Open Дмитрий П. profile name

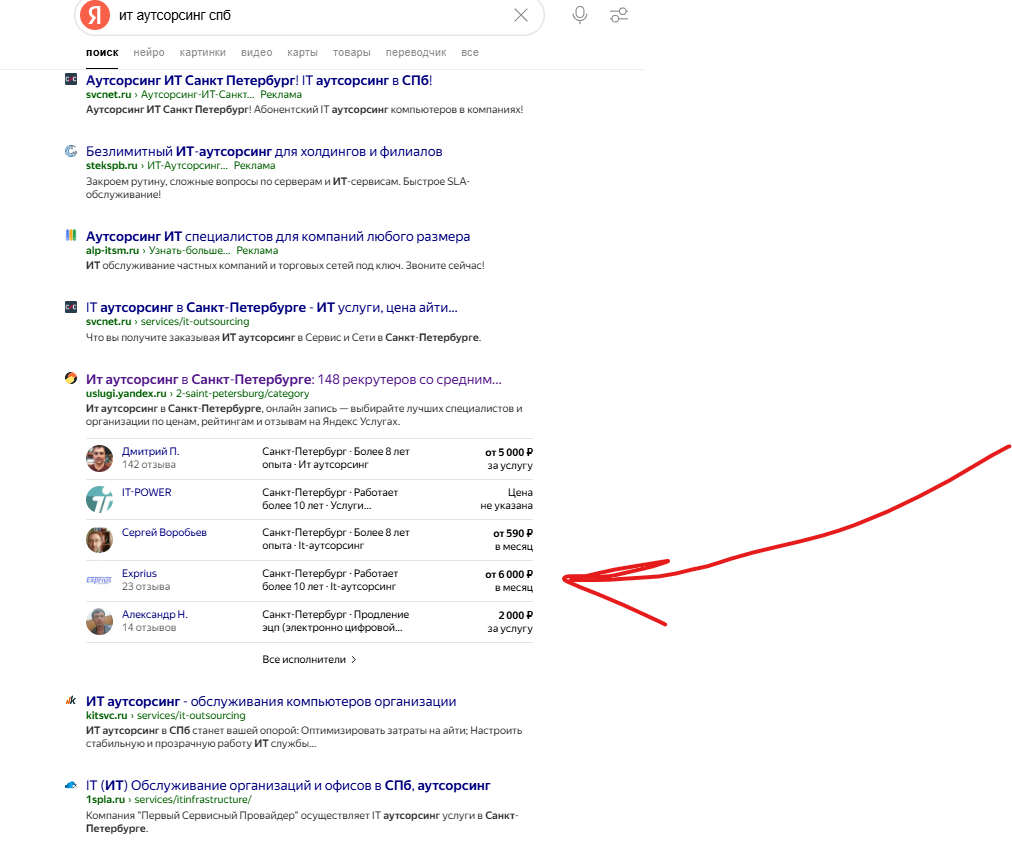pyautogui.click(x=150, y=451)
